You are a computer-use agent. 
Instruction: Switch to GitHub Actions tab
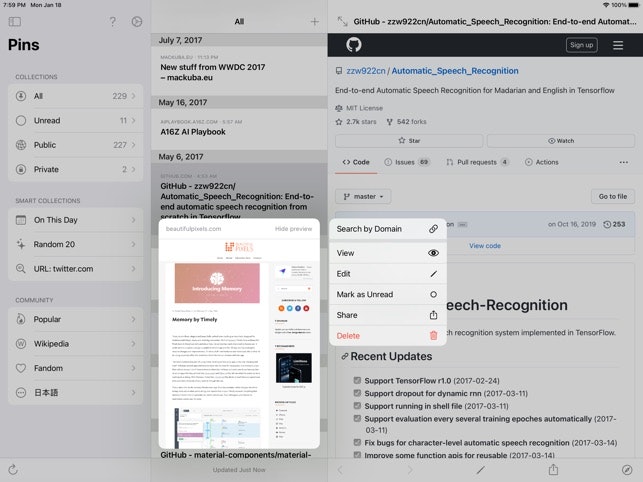542,162
